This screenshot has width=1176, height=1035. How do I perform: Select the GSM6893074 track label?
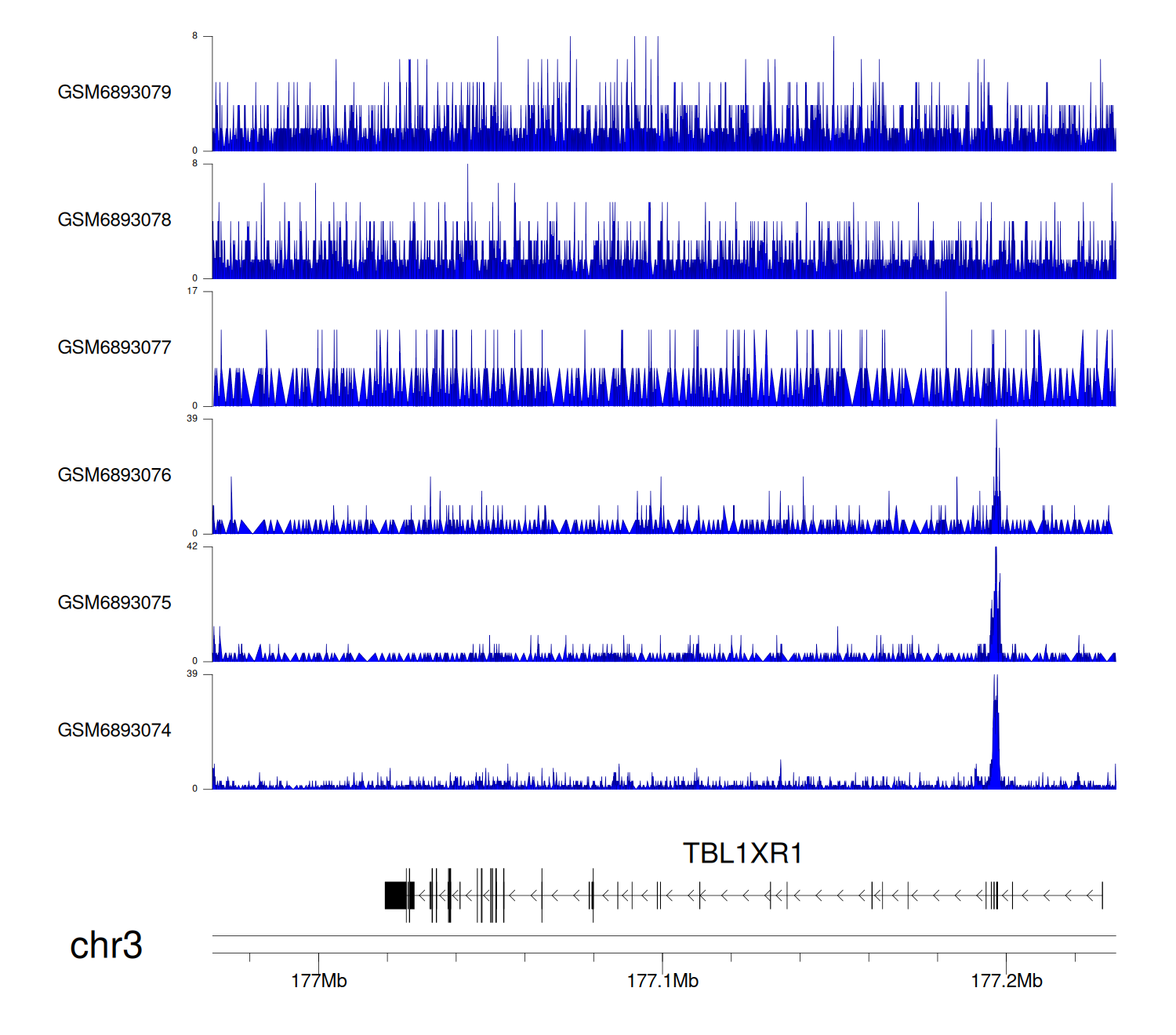(114, 730)
